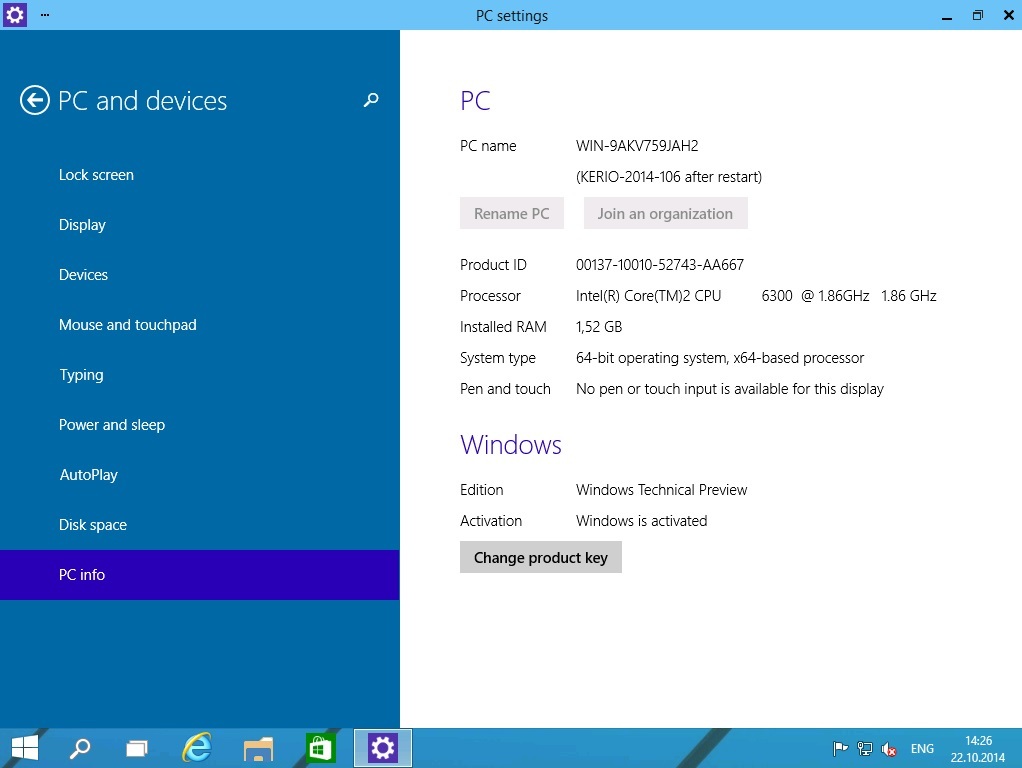Open the Windows Store taskbar icon
The width and height of the screenshot is (1022, 768).
coord(320,748)
